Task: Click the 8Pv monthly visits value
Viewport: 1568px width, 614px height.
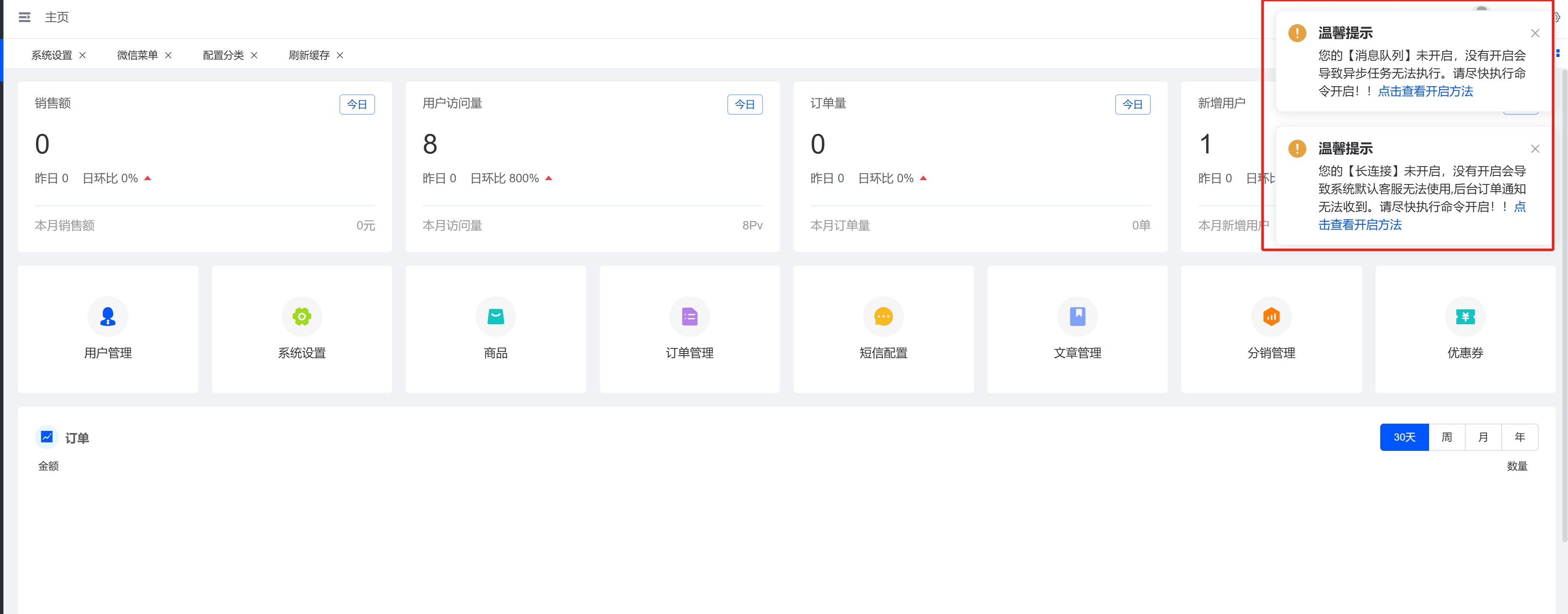Action: point(752,225)
